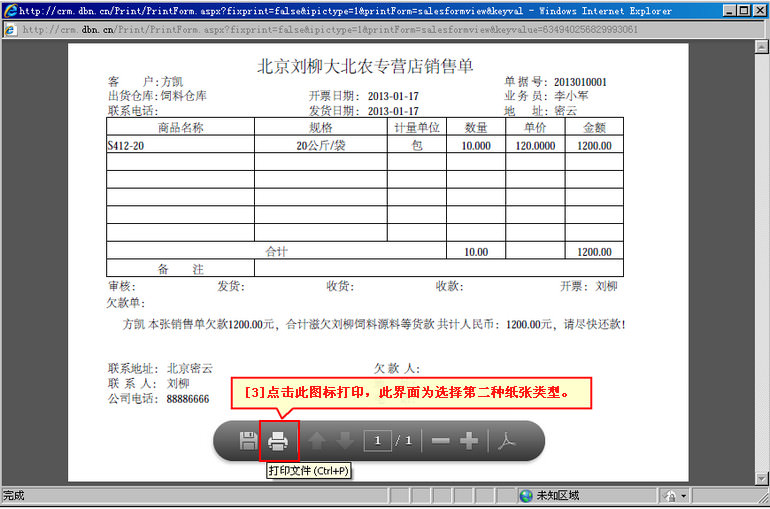This screenshot has height=509, width=770.
Task: Click the window resize grip in status bar
Action: 762,501
